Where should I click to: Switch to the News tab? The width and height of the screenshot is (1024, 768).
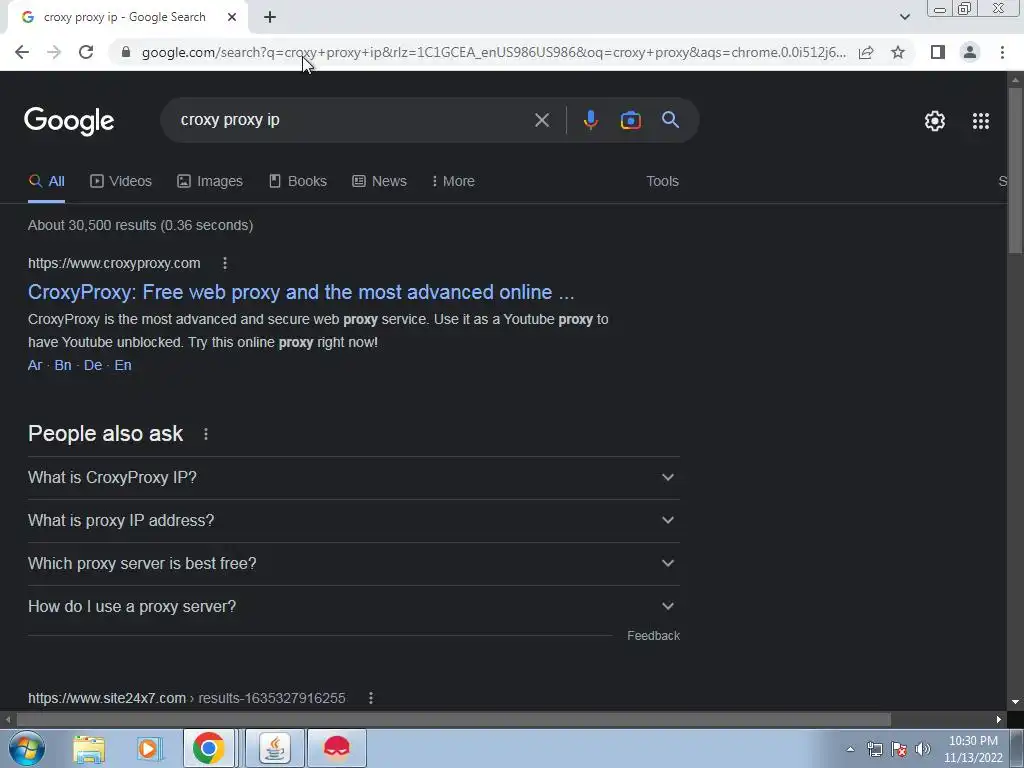(379, 181)
